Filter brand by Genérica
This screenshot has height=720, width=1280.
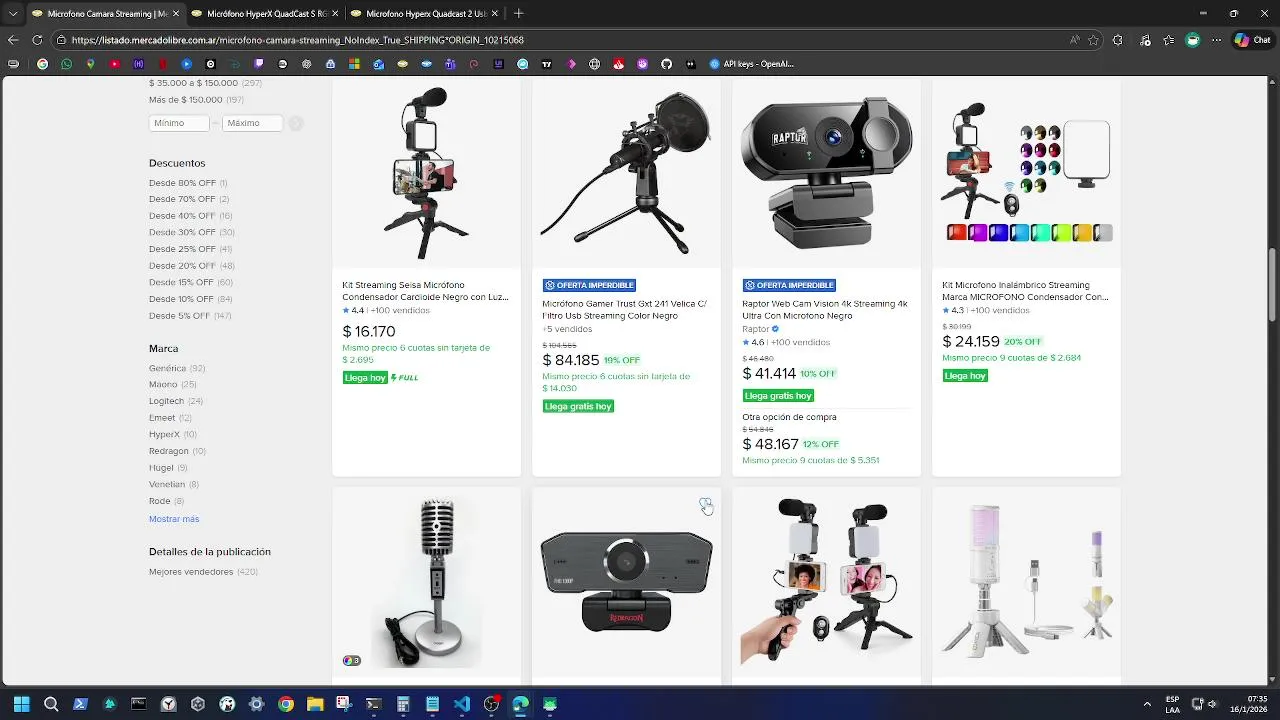177,368
